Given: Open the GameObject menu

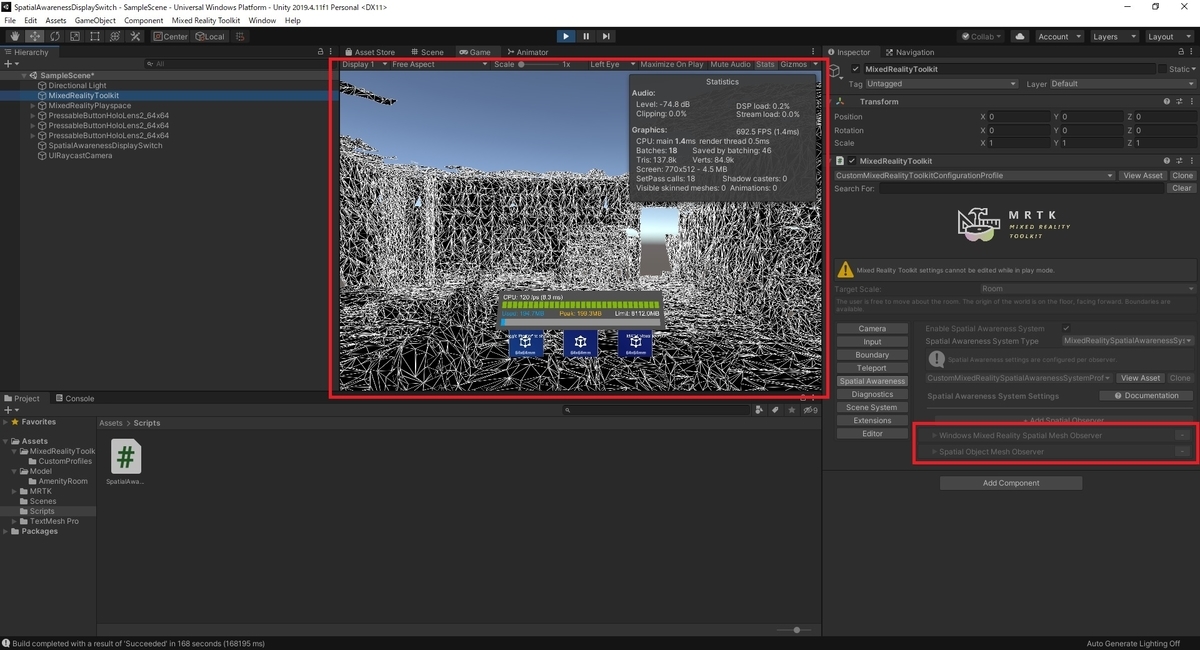Looking at the screenshot, I should coord(95,20).
